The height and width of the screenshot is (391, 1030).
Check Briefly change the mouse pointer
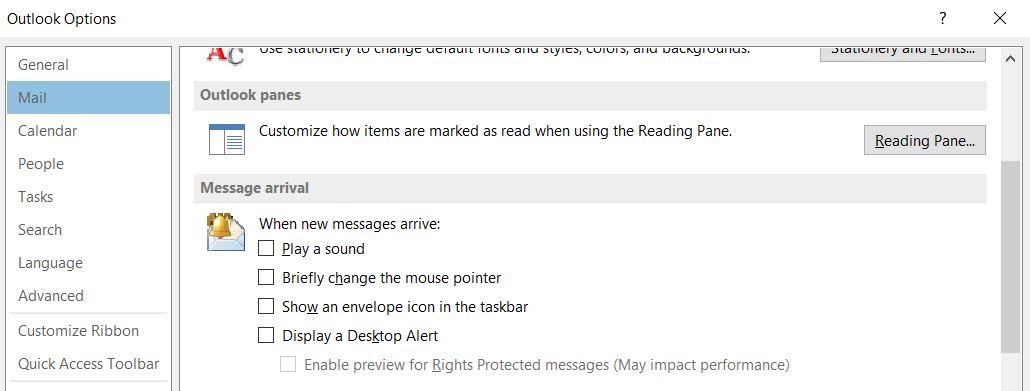coord(266,277)
